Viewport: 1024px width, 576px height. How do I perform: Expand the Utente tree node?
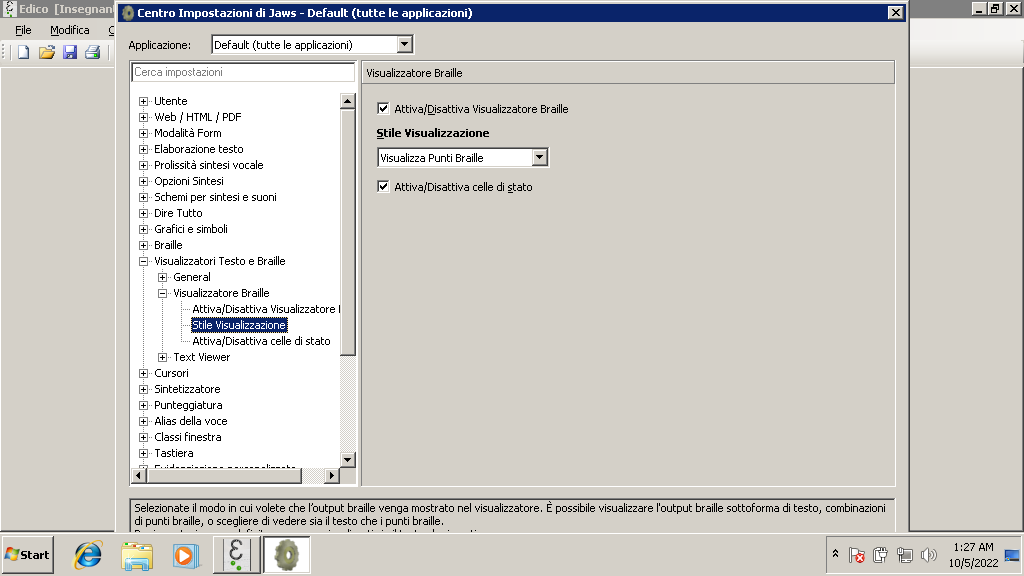pyautogui.click(x=144, y=101)
